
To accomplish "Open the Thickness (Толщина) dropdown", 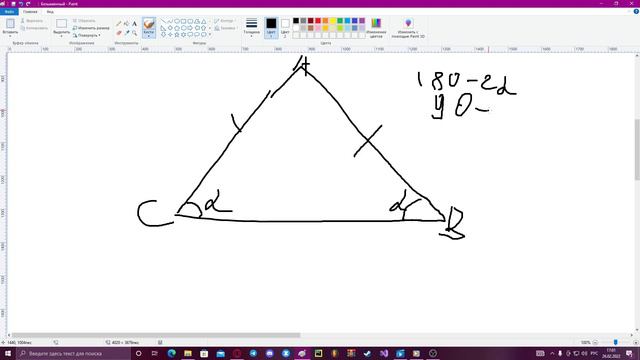I will click(x=251, y=27).
